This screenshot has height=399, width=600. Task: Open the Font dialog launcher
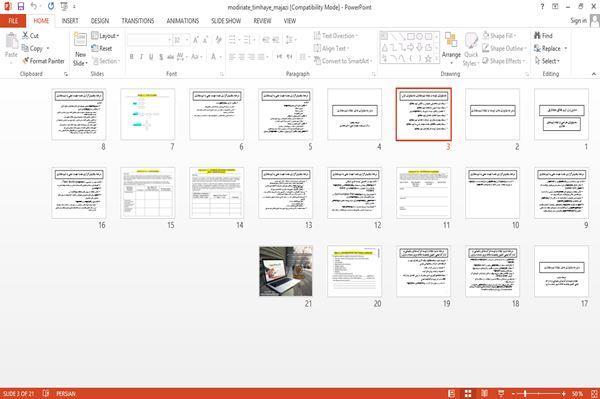coord(221,74)
